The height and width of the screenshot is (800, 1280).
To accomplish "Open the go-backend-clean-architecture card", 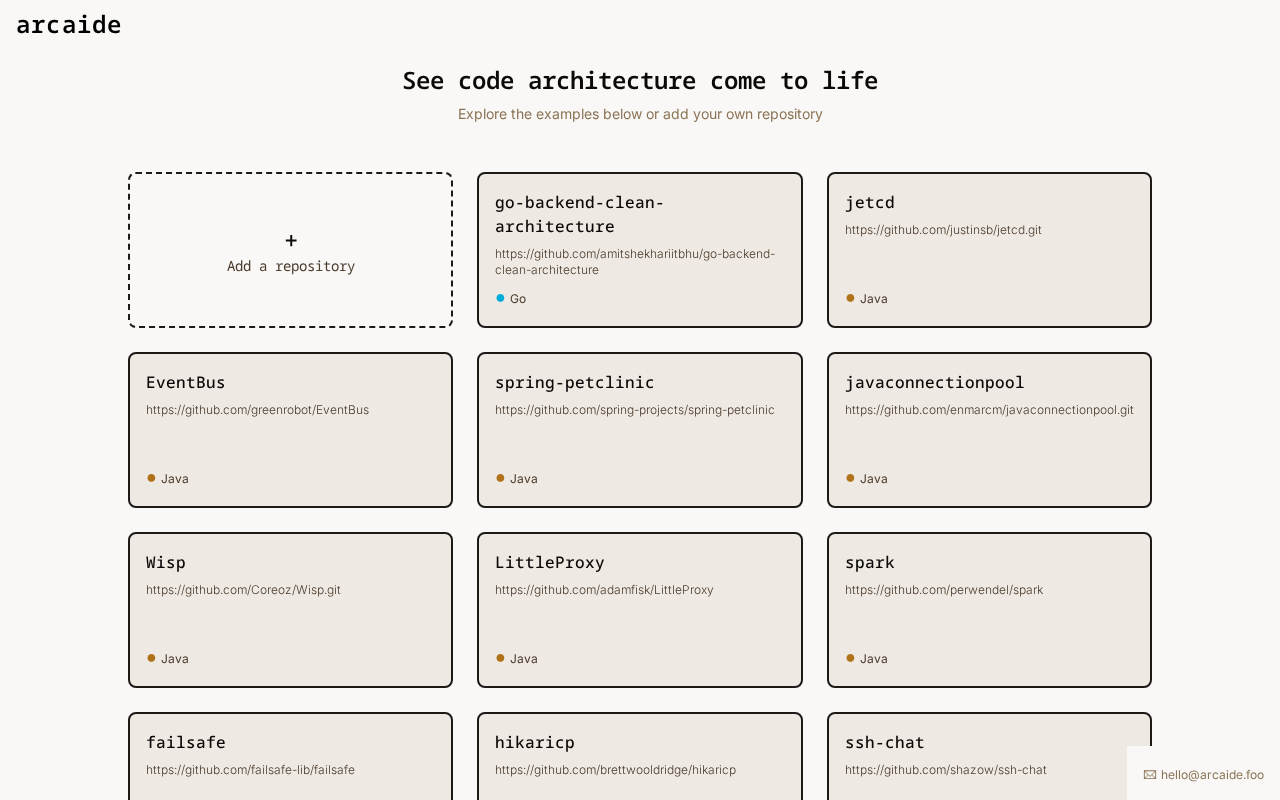I will pos(640,250).
